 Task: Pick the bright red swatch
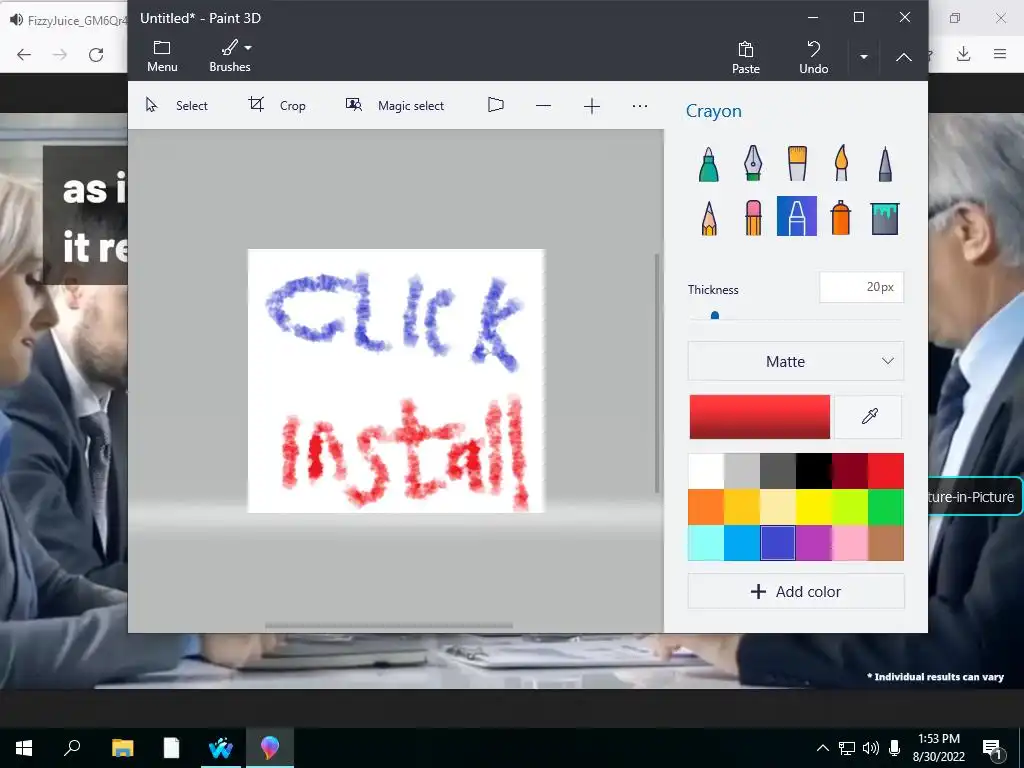(886, 471)
